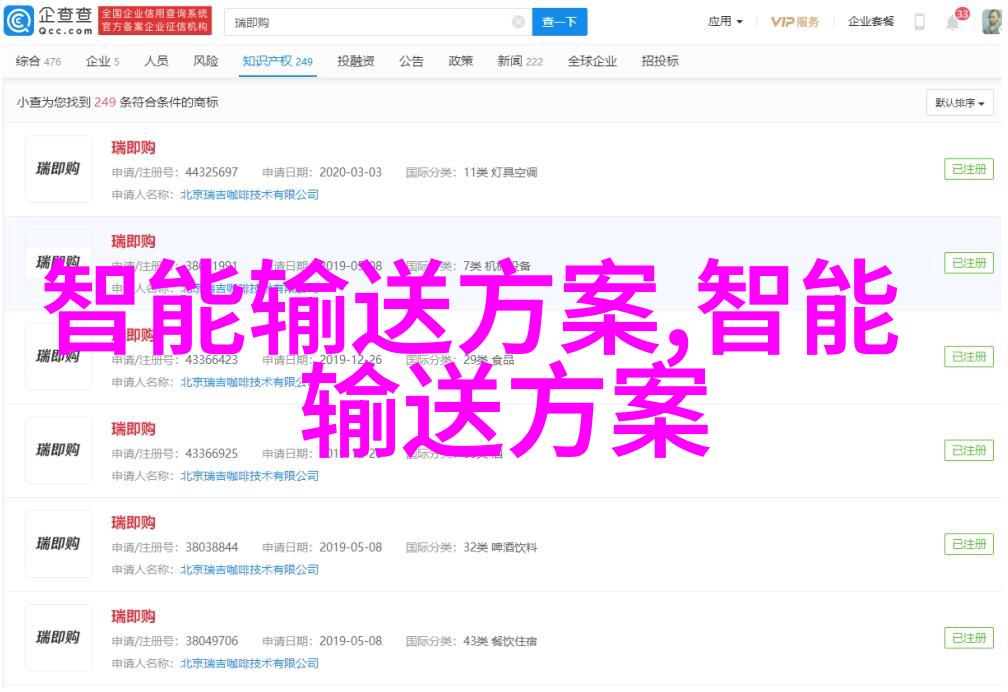Viewport: 1008px width, 692px height.
Task: Open trademark thumbnail for registration 38038844
Action: pyautogui.click(x=58, y=544)
